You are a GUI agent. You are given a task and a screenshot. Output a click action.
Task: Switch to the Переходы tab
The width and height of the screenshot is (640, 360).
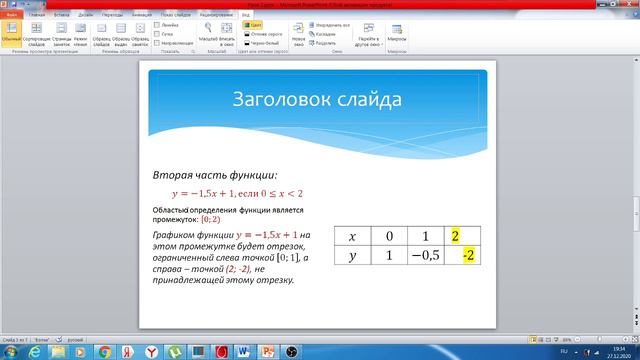coord(112,15)
